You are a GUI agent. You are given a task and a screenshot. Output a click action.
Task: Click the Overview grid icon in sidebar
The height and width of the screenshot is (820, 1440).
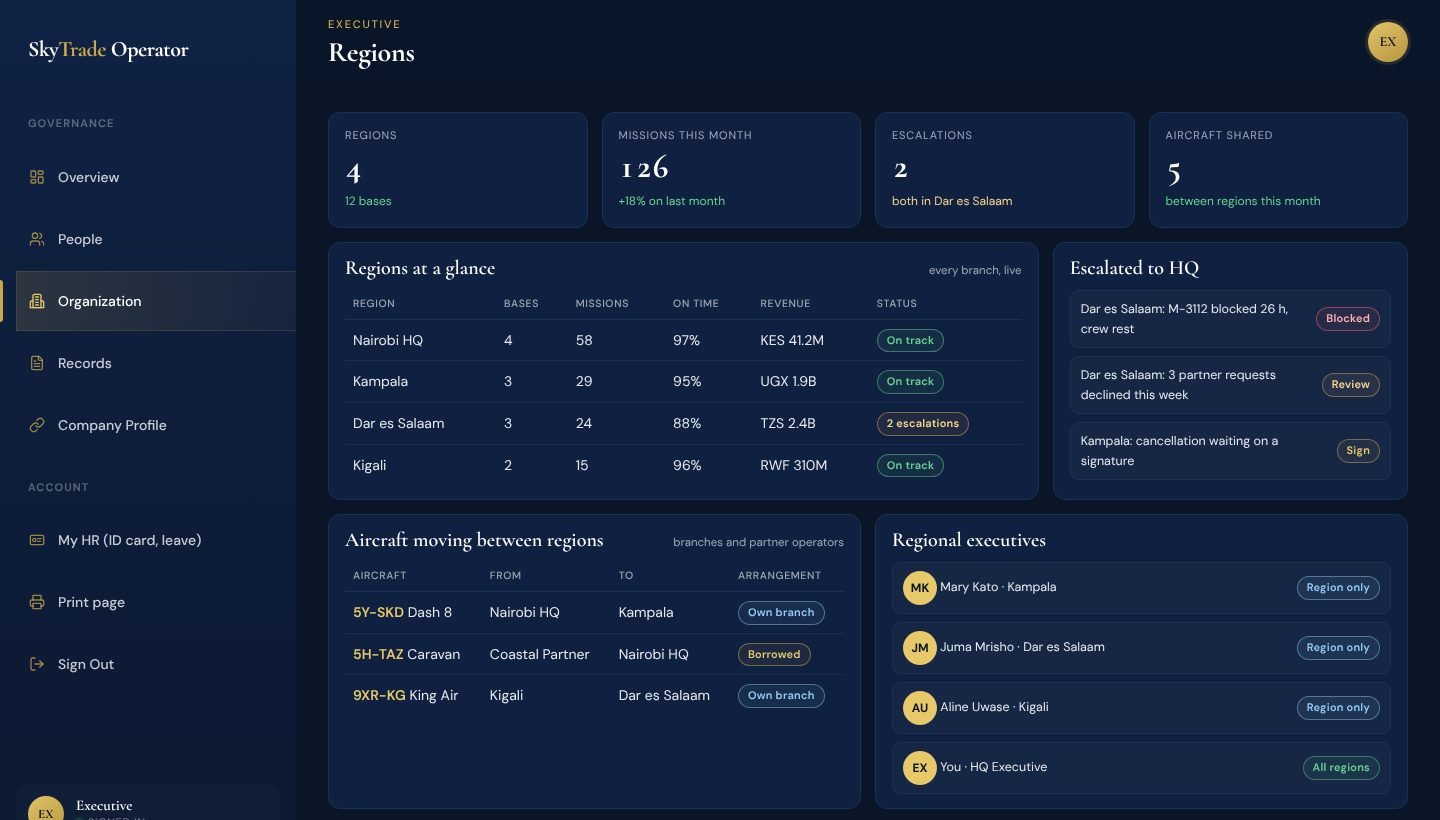click(x=37, y=177)
